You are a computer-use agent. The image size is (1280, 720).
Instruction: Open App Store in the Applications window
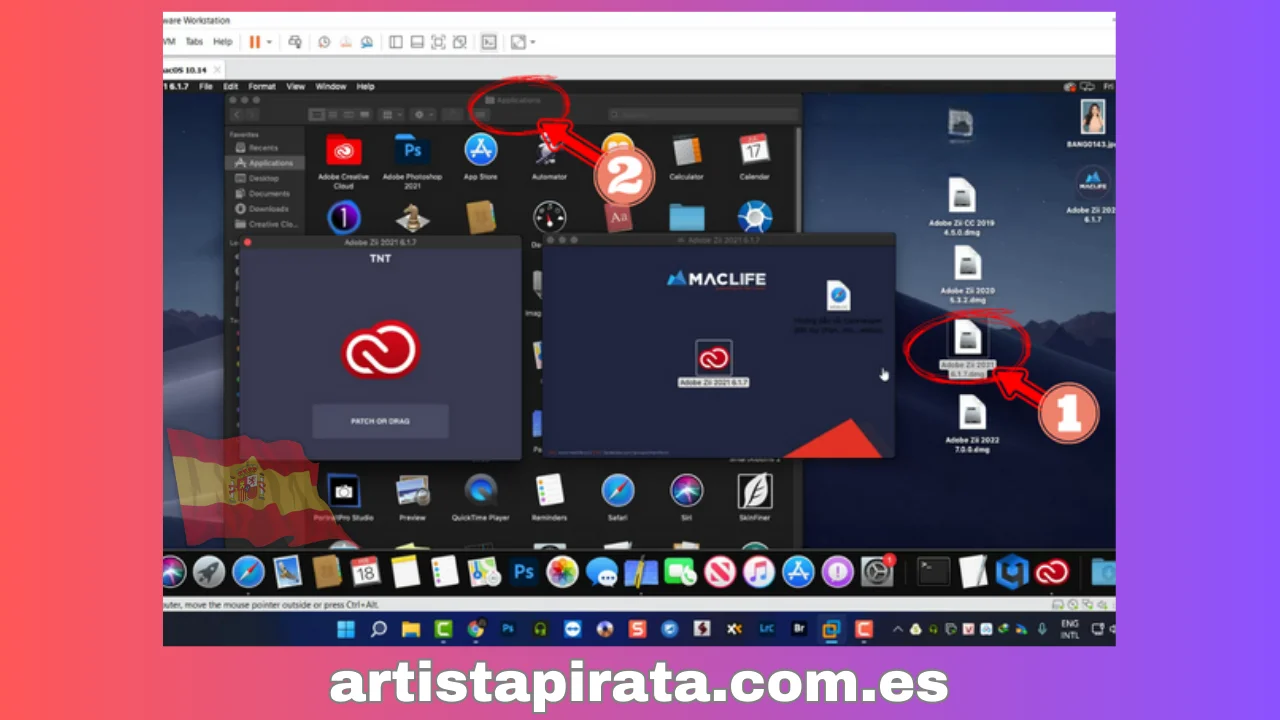point(481,150)
